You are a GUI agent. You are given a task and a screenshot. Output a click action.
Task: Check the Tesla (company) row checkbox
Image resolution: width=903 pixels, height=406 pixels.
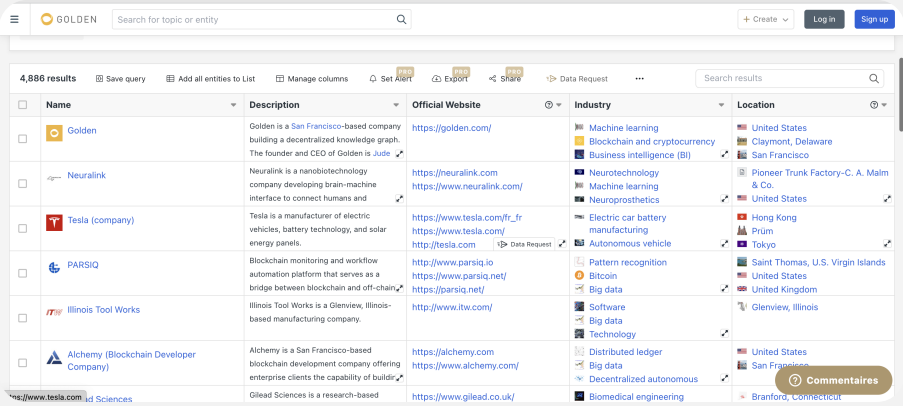(22, 229)
